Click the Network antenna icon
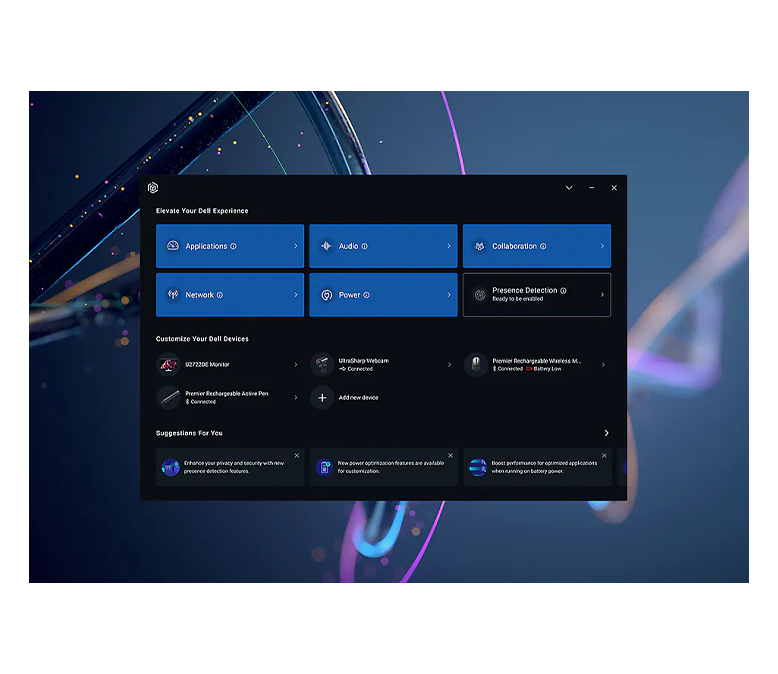778x674 pixels. 172,295
